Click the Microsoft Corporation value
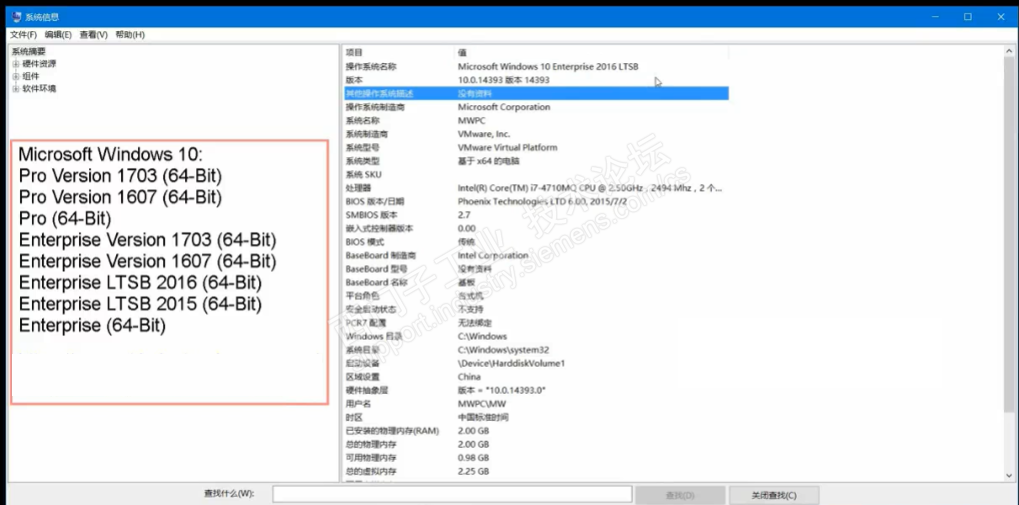The image size is (1019, 505). click(504, 107)
